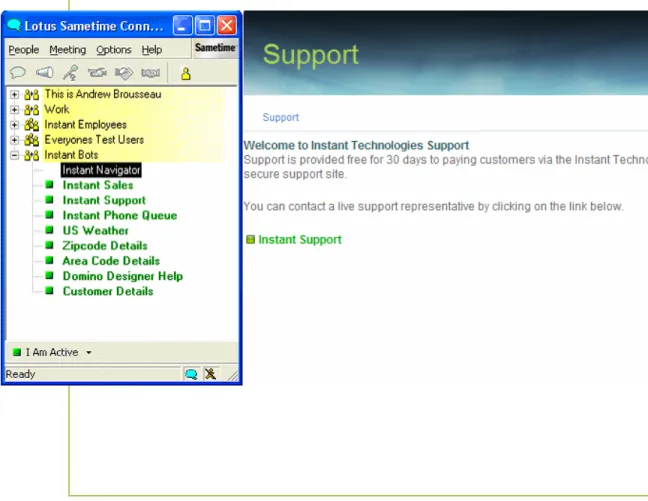The height and width of the screenshot is (501, 648).
Task: Click green status square beside Customer Details
Action: pos(49,290)
